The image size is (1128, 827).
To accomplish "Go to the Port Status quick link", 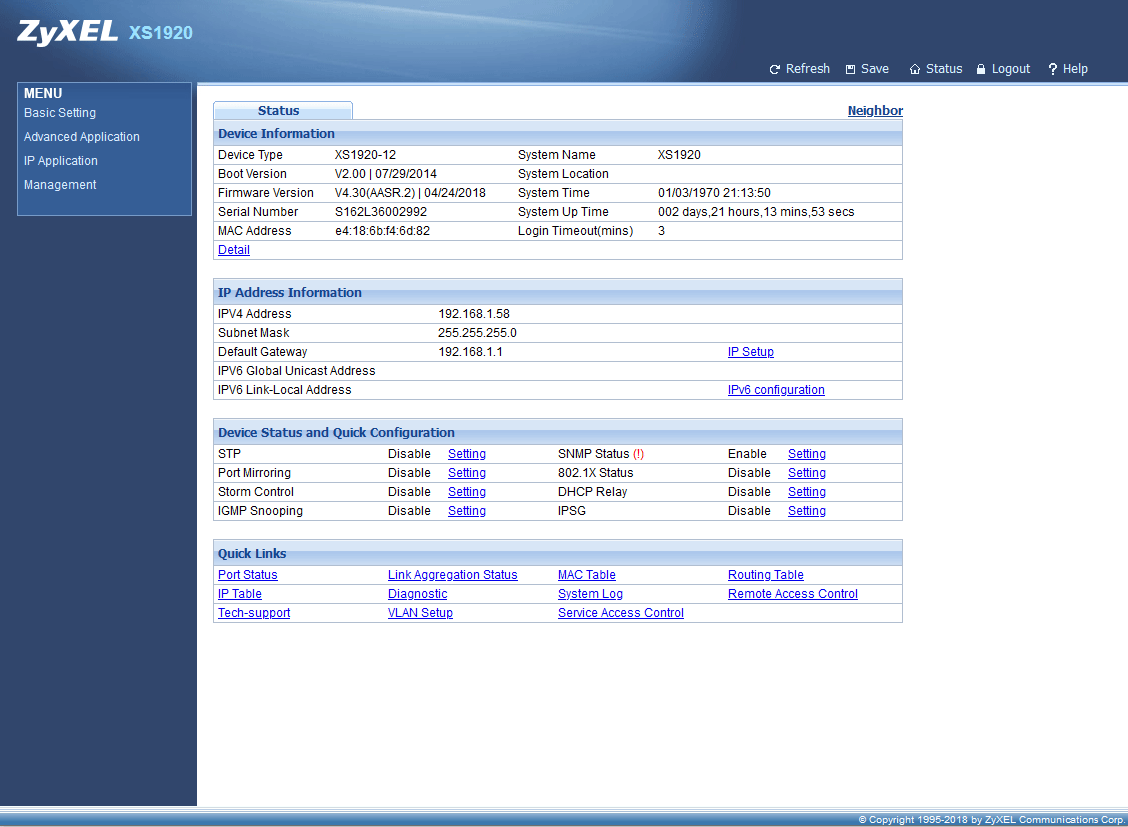I will tap(247, 575).
